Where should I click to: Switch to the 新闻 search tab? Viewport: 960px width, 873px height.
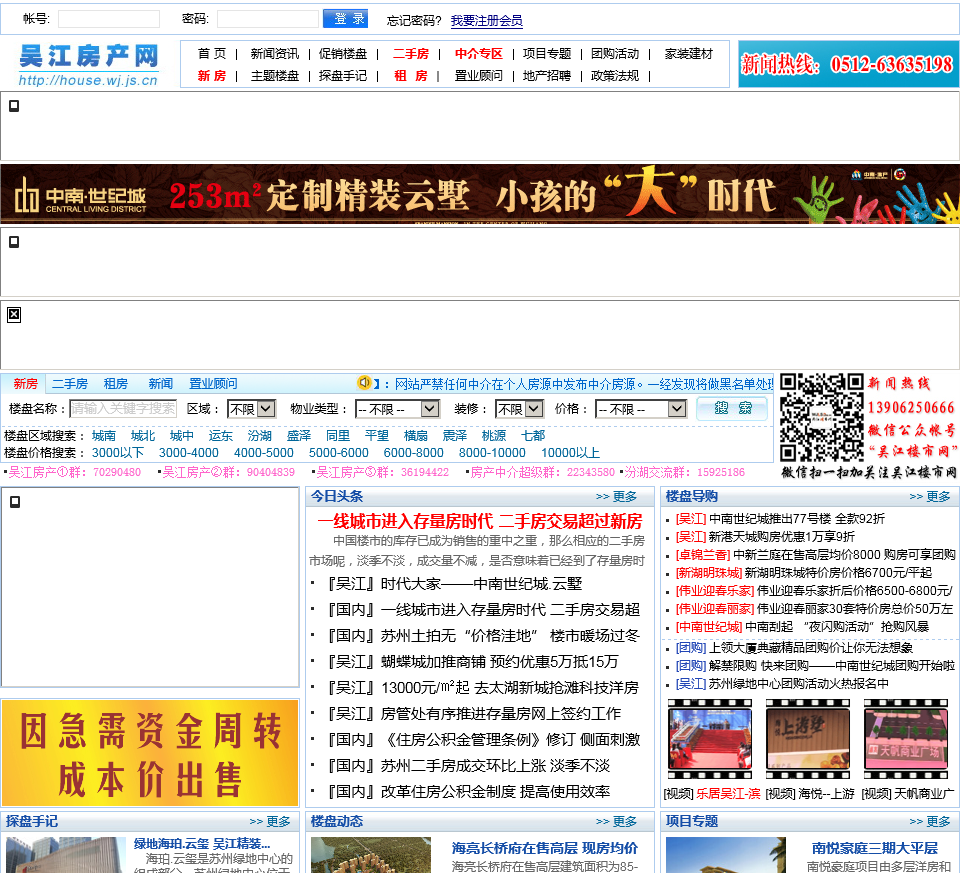pos(160,384)
